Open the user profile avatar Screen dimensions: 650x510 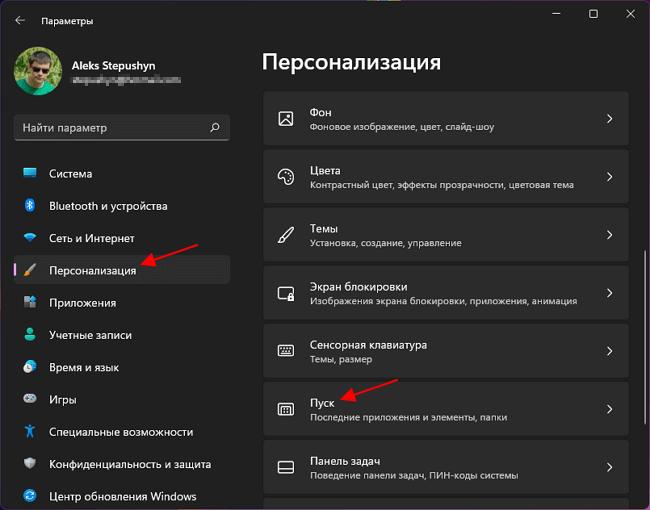[38, 71]
